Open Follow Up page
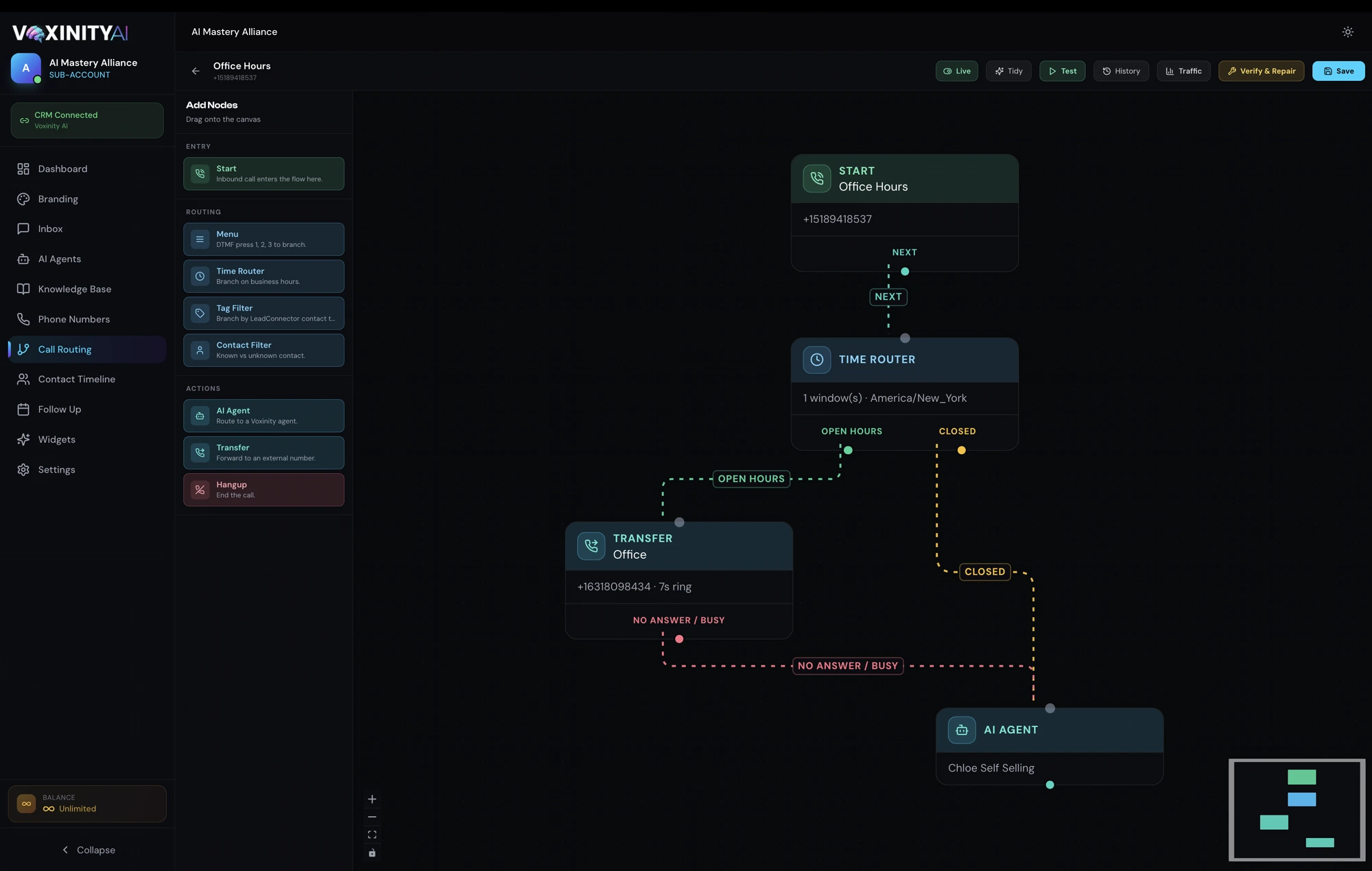The height and width of the screenshot is (871, 1372). [87, 409]
